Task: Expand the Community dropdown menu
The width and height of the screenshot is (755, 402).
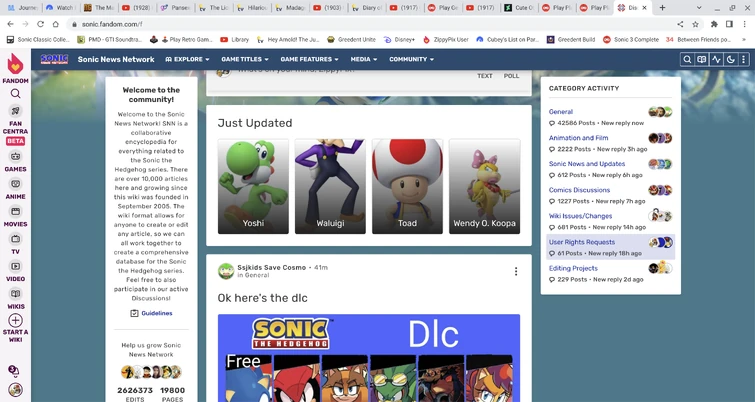Action: pos(412,59)
